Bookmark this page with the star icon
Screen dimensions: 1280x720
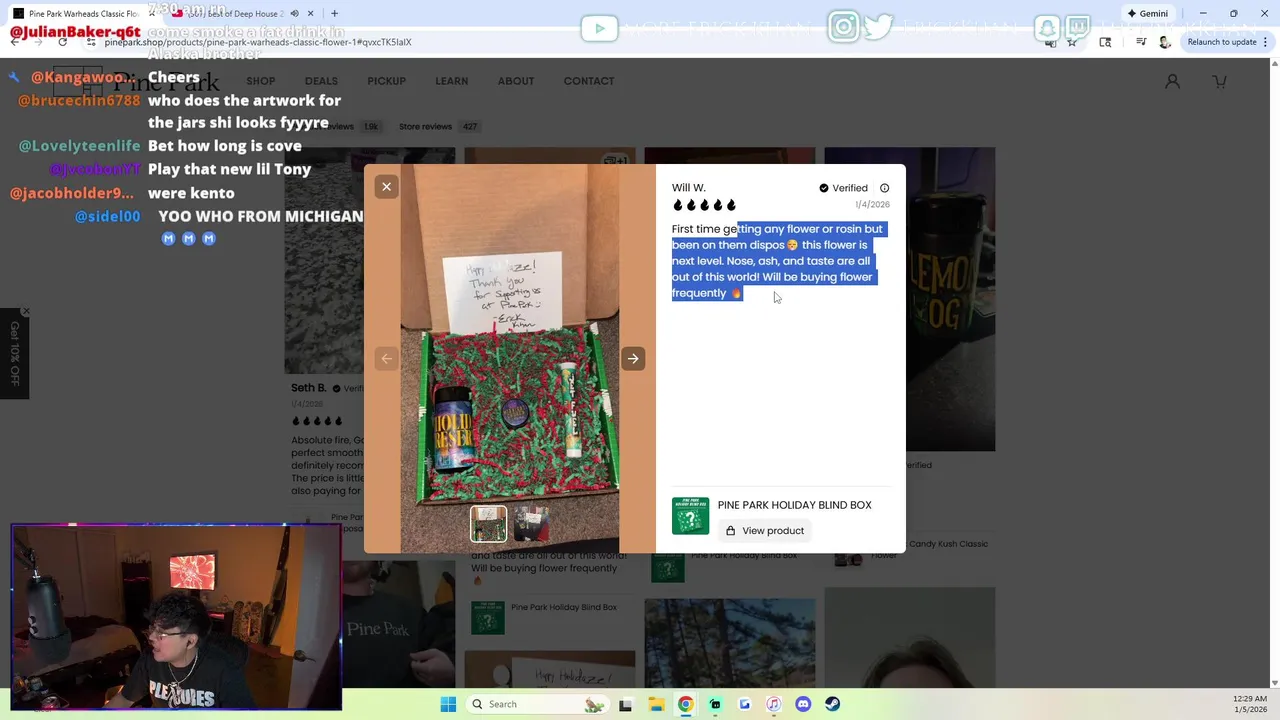pyautogui.click(x=1072, y=42)
